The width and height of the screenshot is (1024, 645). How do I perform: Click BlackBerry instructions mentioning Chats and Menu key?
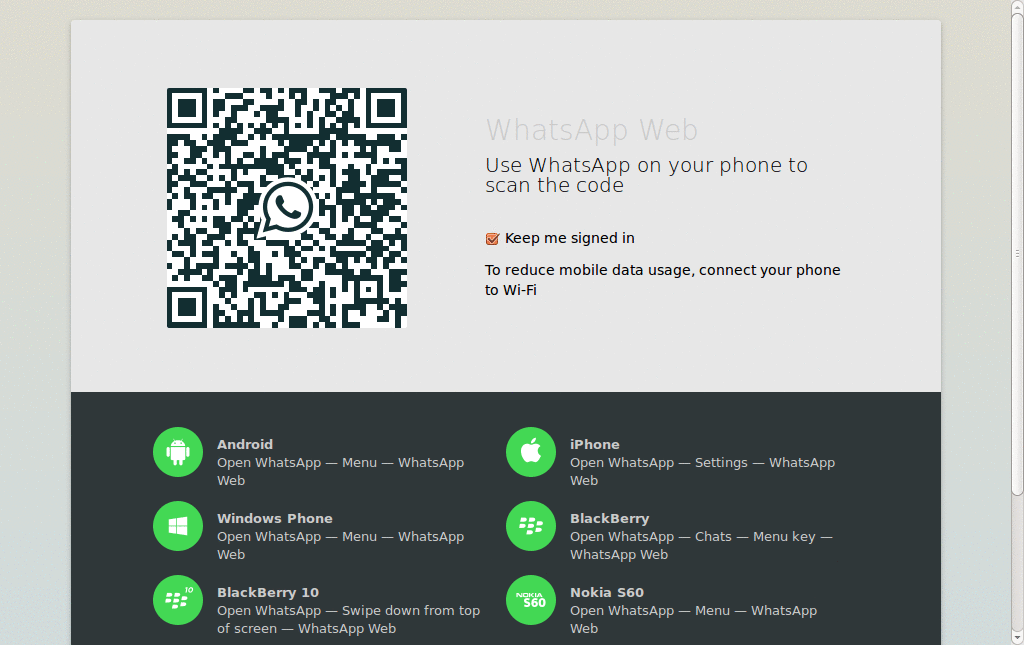coord(701,546)
